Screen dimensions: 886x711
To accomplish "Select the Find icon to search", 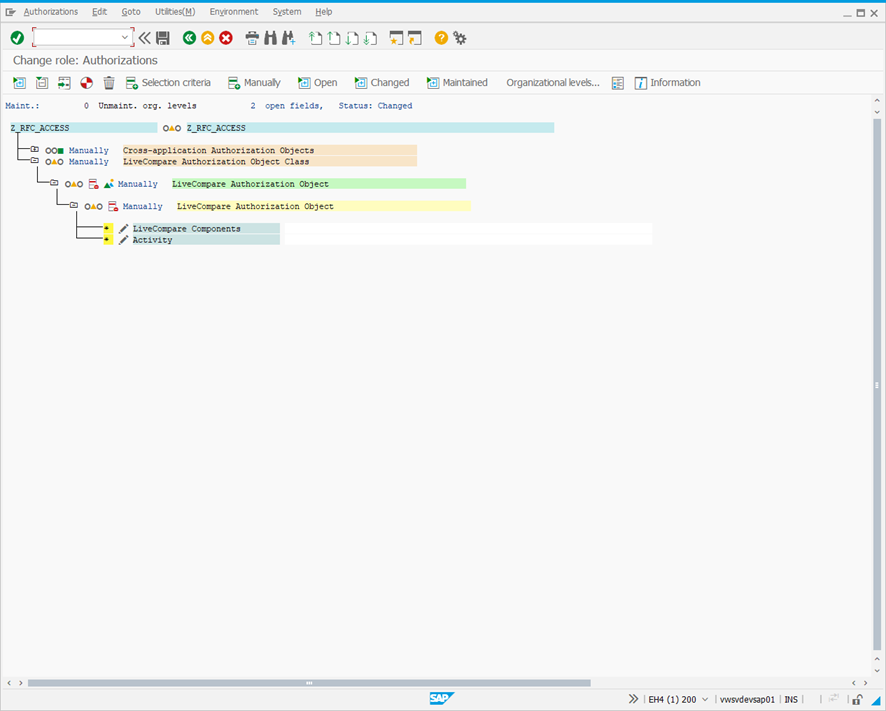I will (271, 38).
